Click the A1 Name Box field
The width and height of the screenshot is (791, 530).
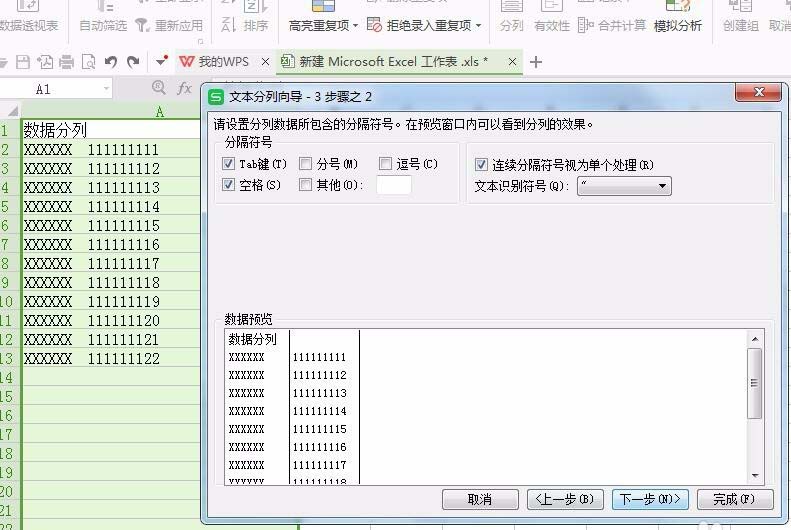coord(43,89)
